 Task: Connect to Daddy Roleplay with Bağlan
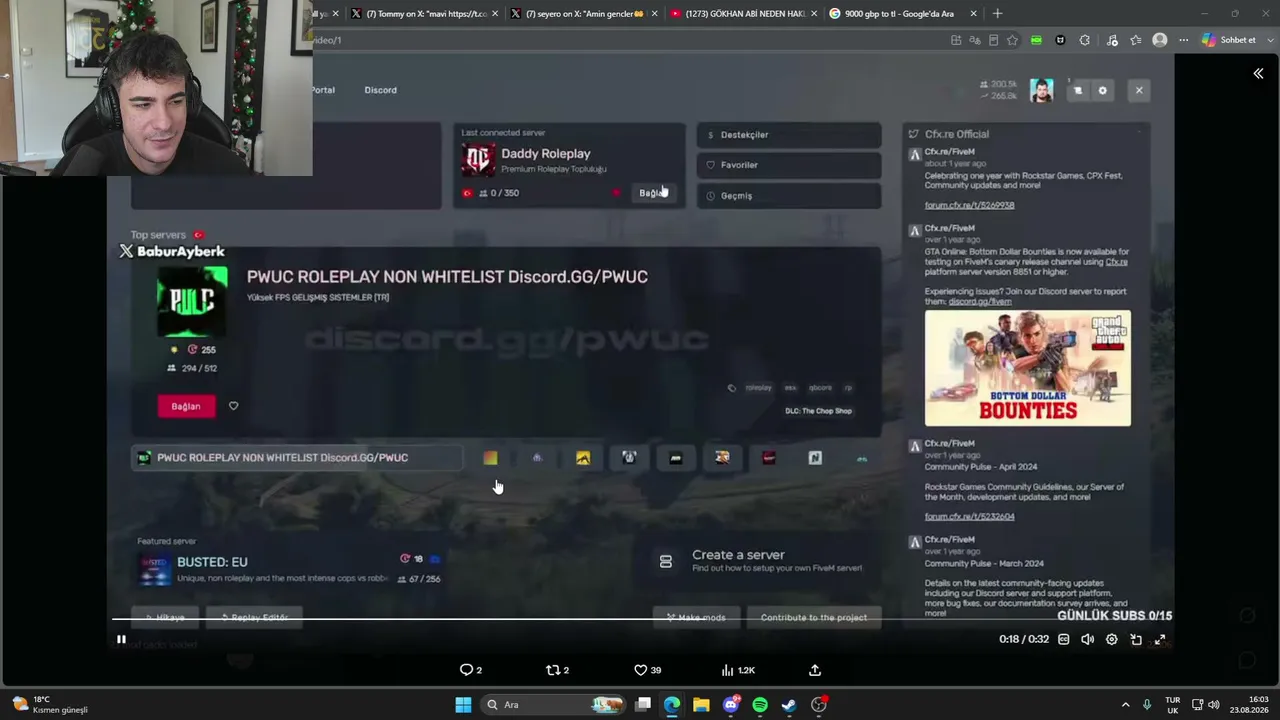click(653, 193)
